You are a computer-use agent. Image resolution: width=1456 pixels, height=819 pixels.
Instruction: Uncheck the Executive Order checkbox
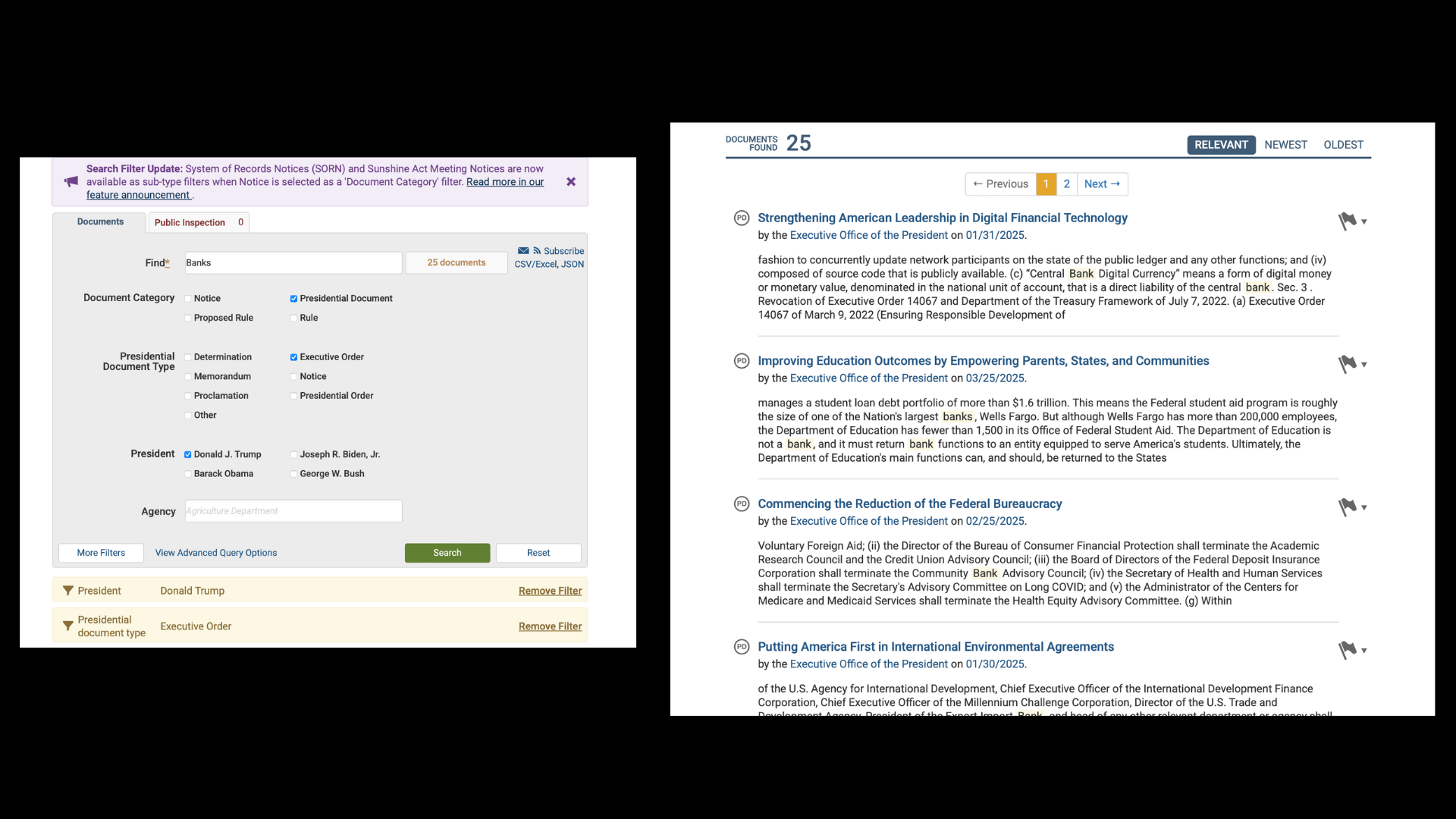point(293,357)
